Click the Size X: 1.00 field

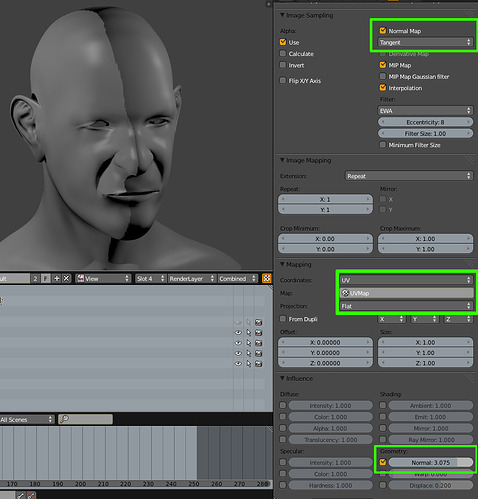pos(425,342)
